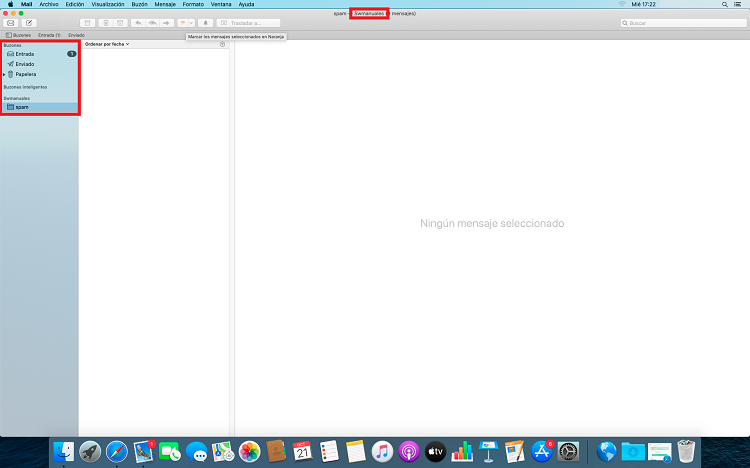Open the Archivo menu
Image resolution: width=750 pixels, height=468 pixels.
[49, 4]
